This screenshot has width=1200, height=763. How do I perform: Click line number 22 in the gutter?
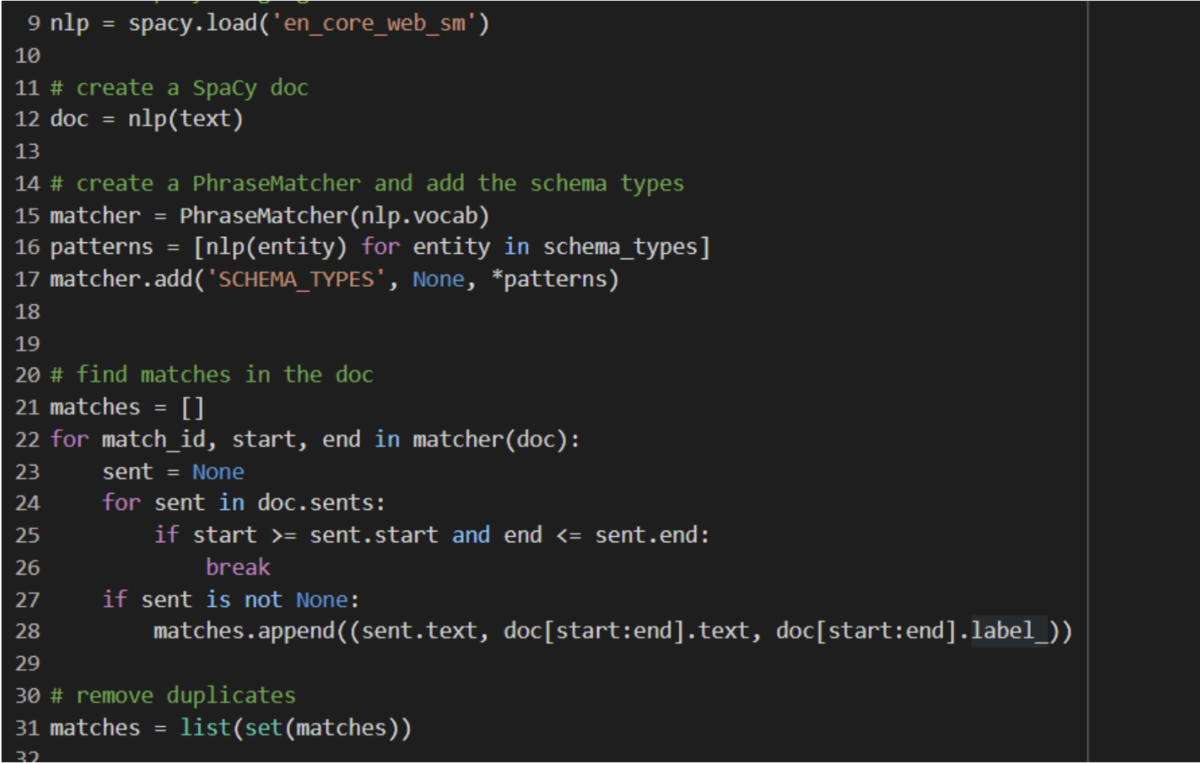point(27,439)
